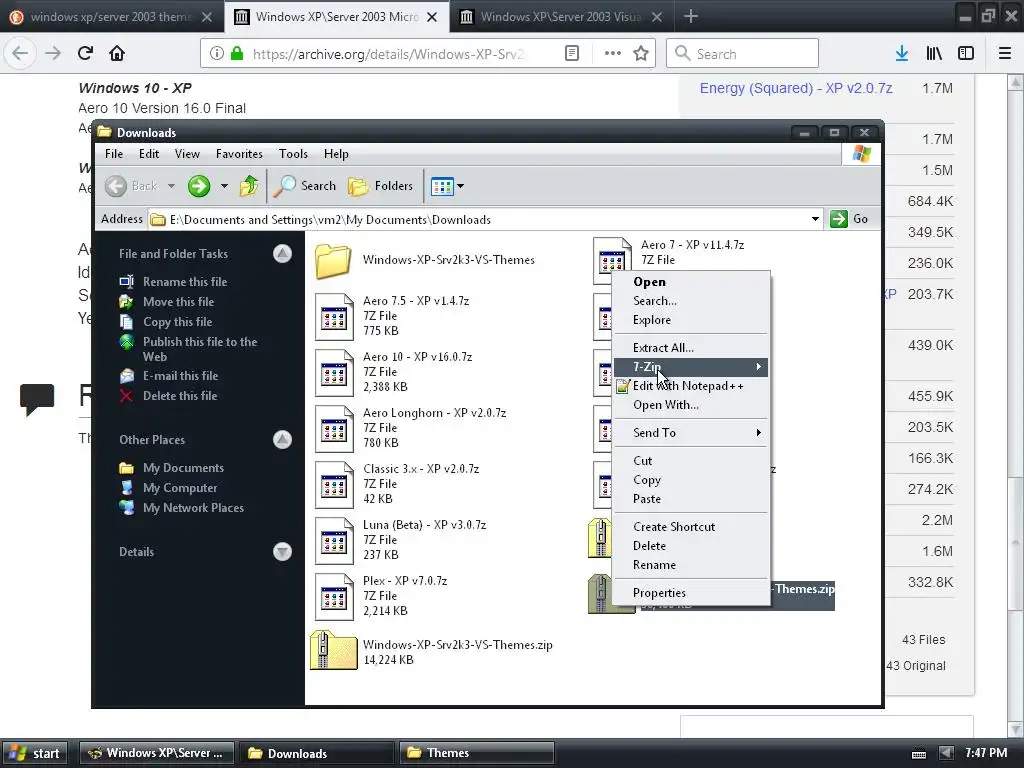1024x768 pixels.
Task: Select Windows-XP-Srv2k3-VS-Themes folder icon
Action: 333,261
